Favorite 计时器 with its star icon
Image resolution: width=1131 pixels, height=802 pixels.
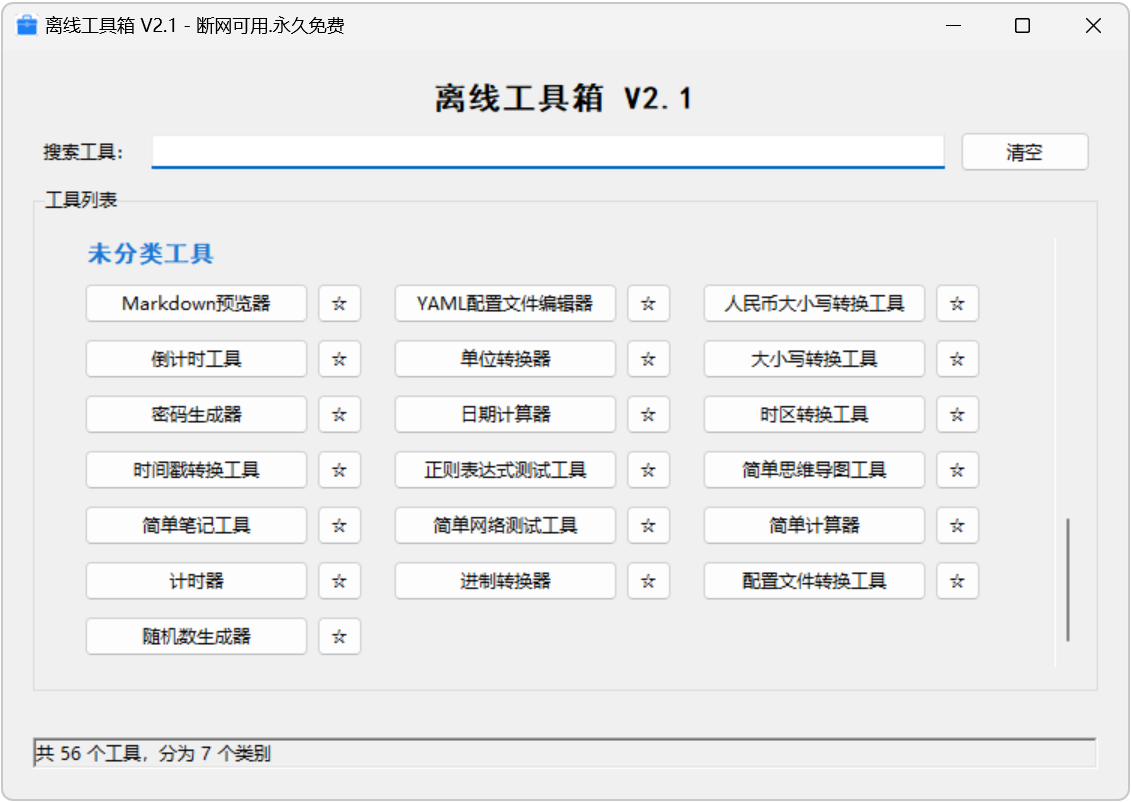point(339,581)
